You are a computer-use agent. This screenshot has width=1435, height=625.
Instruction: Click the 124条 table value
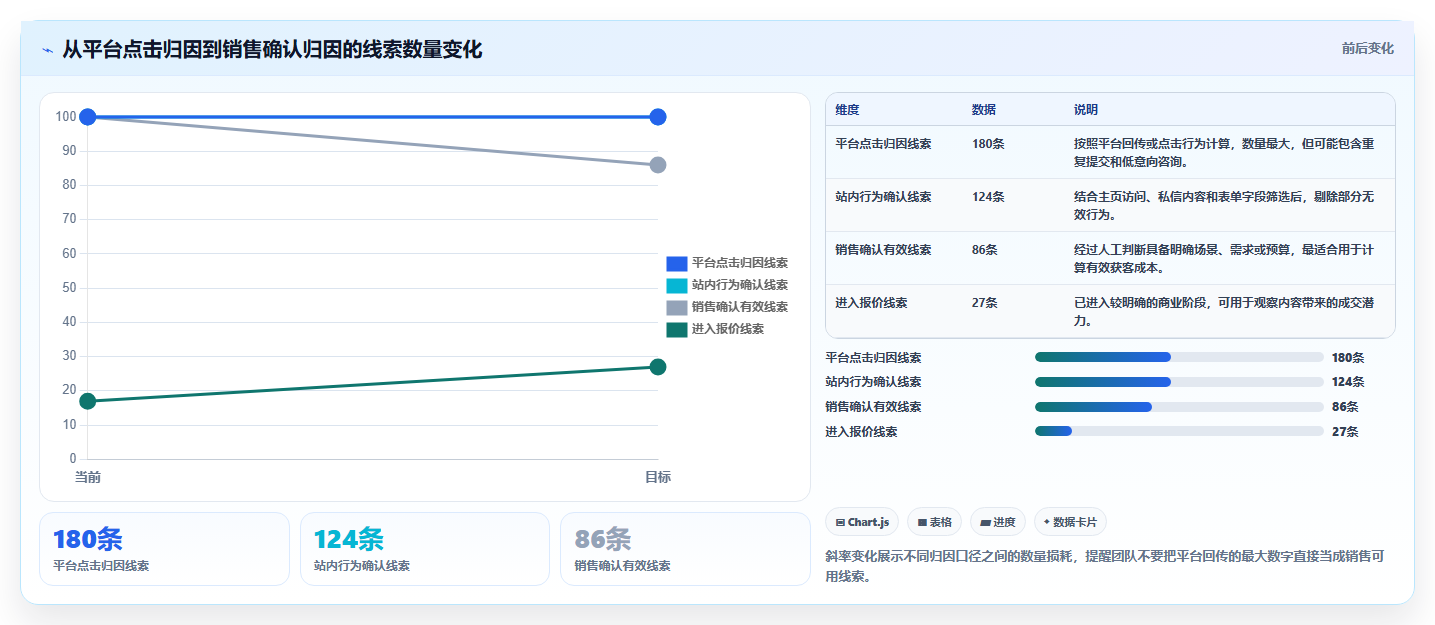(988, 197)
